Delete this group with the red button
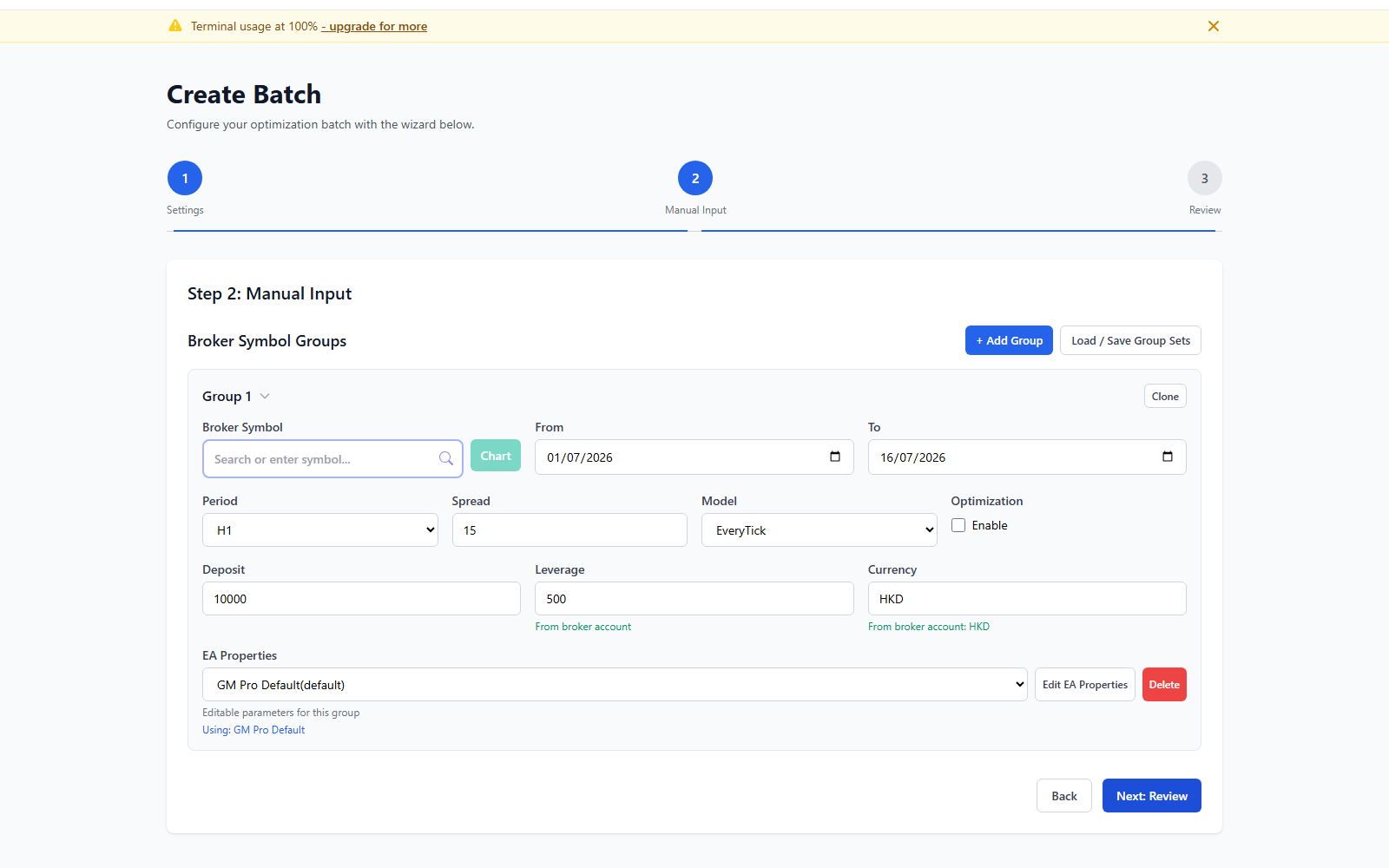The width and height of the screenshot is (1389, 868). (x=1164, y=685)
